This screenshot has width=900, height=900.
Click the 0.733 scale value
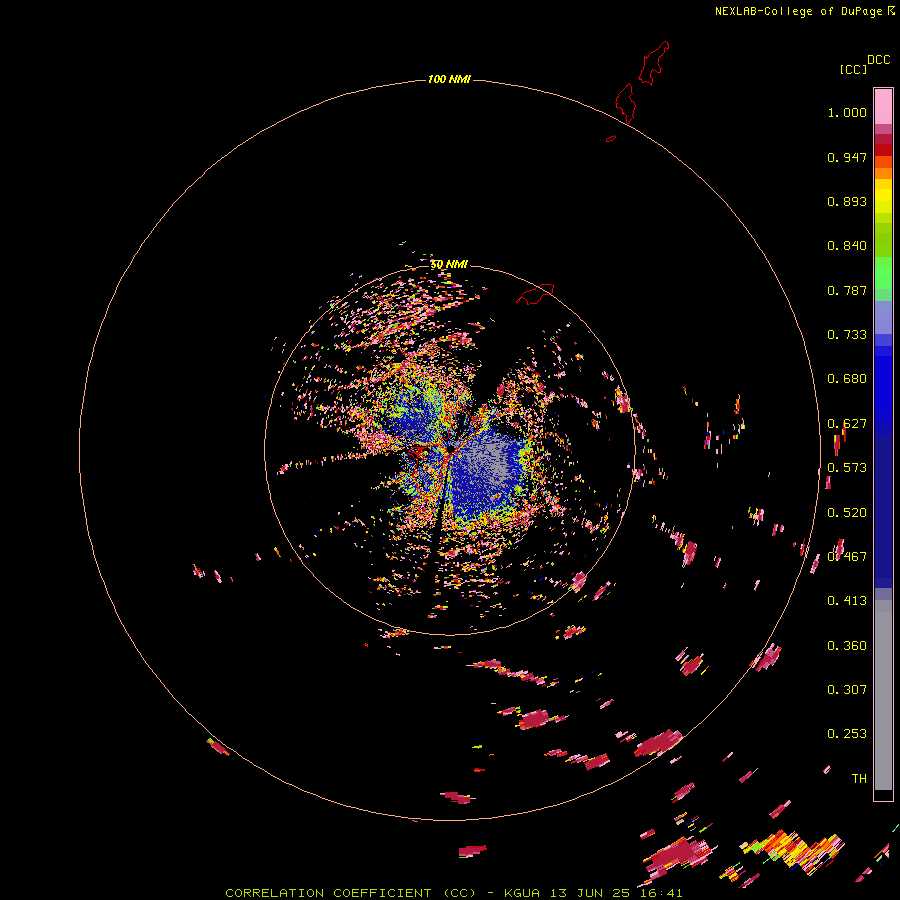[847, 335]
